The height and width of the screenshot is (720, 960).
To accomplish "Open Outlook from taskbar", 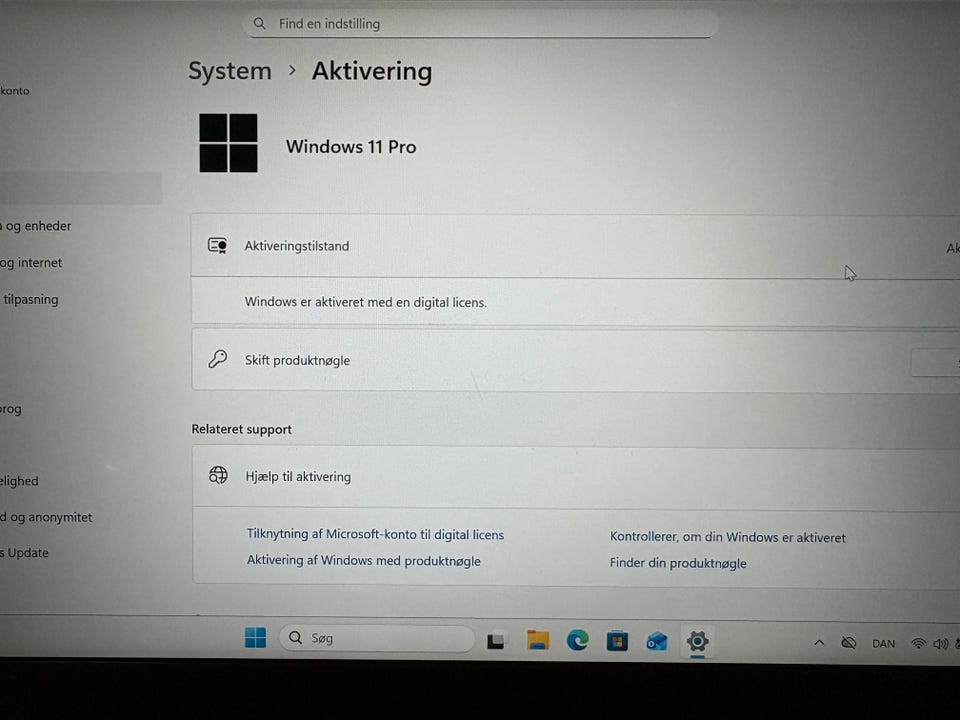I will 657,642.
